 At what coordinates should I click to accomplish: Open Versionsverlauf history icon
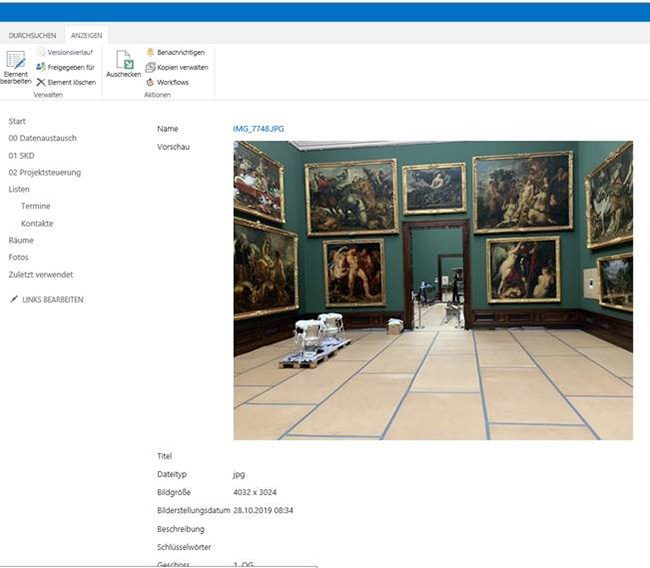tap(41, 52)
